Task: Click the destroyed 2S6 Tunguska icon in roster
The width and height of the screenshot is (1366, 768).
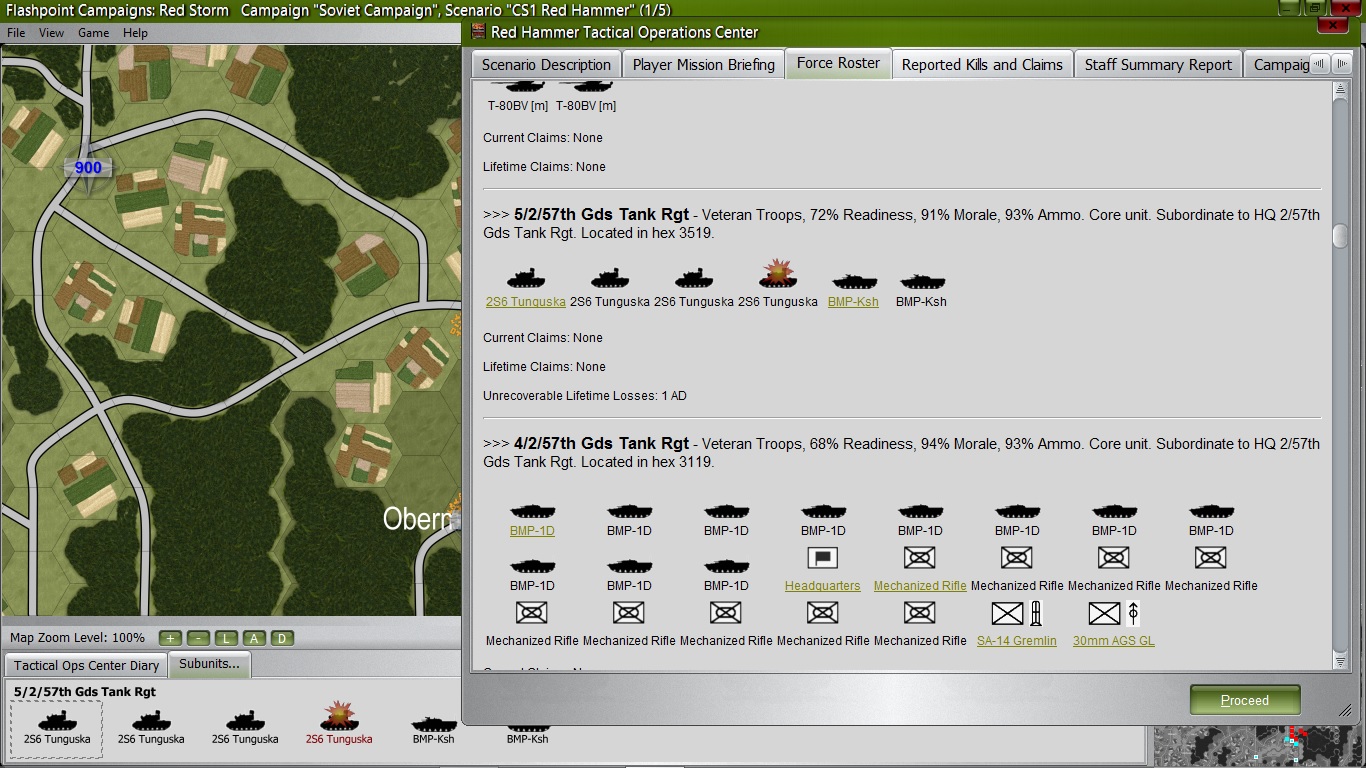Action: click(x=778, y=275)
